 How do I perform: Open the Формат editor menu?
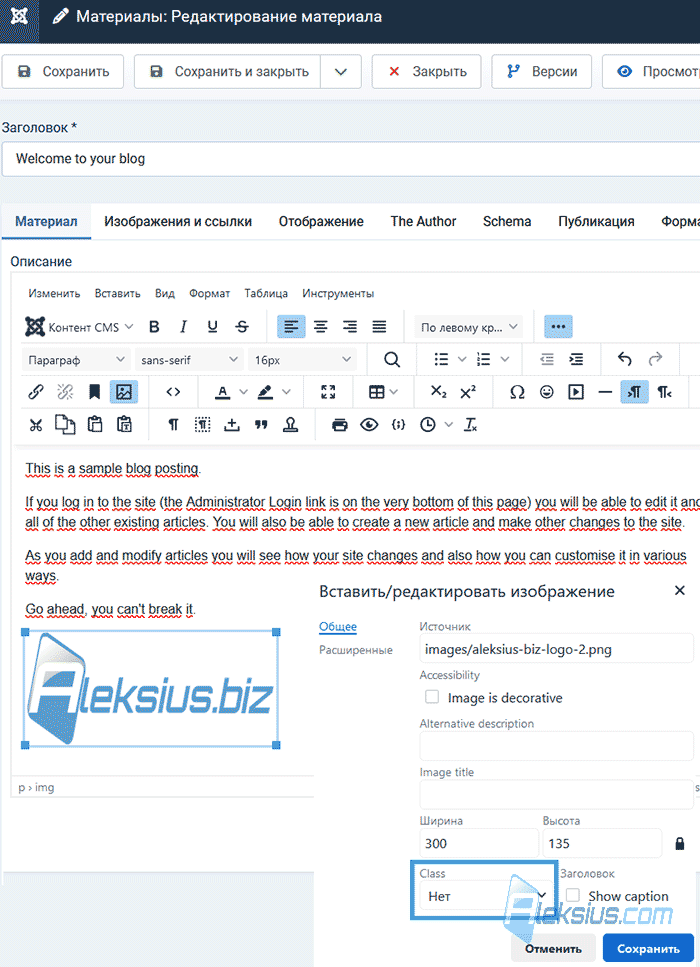pos(210,294)
